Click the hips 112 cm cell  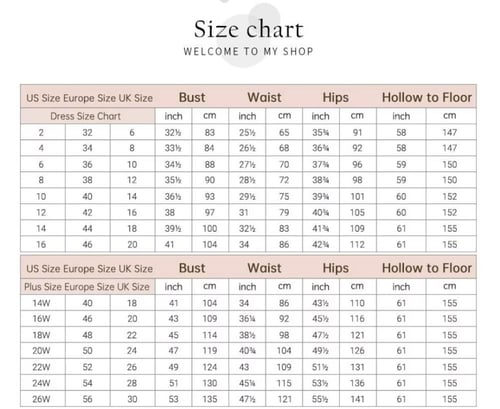click(357, 244)
